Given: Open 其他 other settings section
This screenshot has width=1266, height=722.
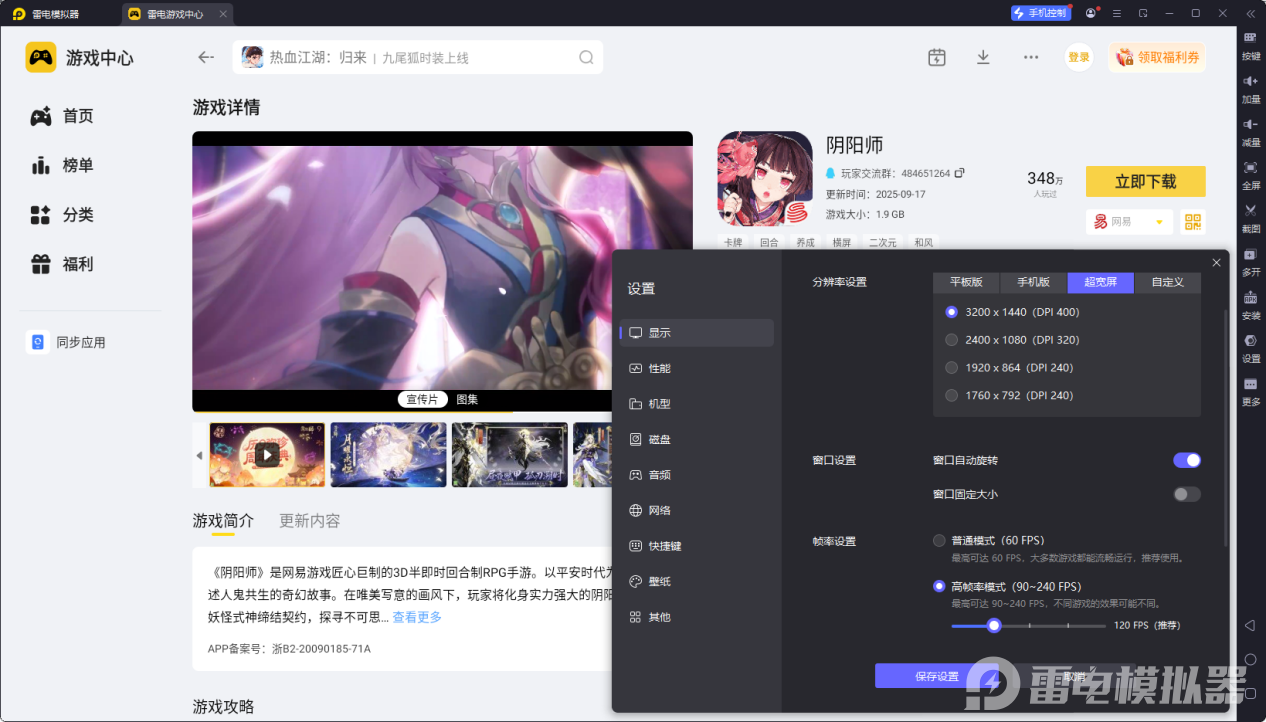Looking at the screenshot, I should [697, 617].
